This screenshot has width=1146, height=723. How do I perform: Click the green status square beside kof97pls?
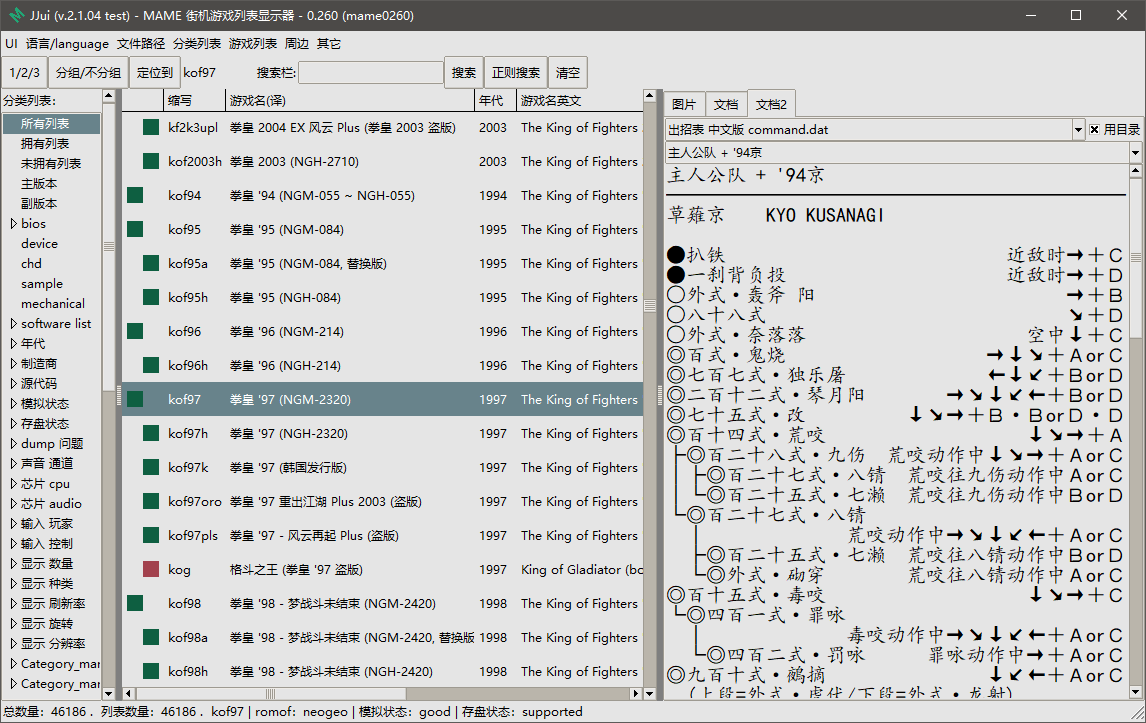tap(151, 535)
